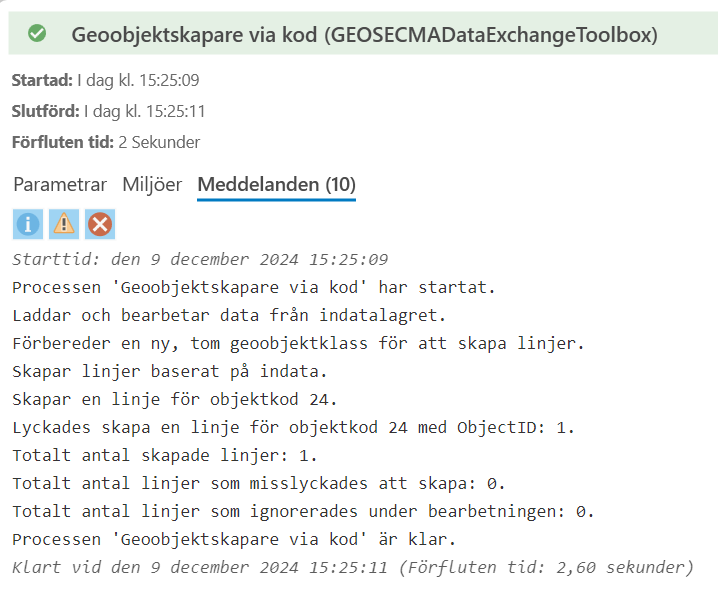Open the Miljöer tab
Viewport: 718px width, 599px height.
click(152, 184)
